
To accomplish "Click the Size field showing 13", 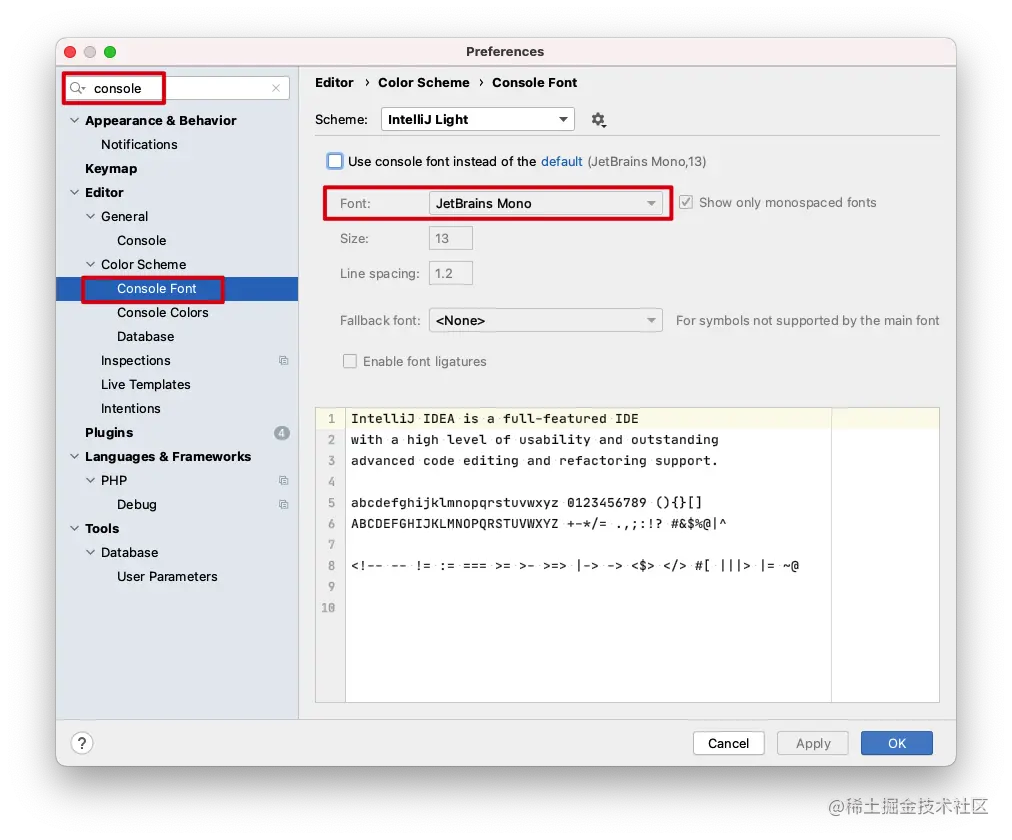I will click(x=450, y=238).
